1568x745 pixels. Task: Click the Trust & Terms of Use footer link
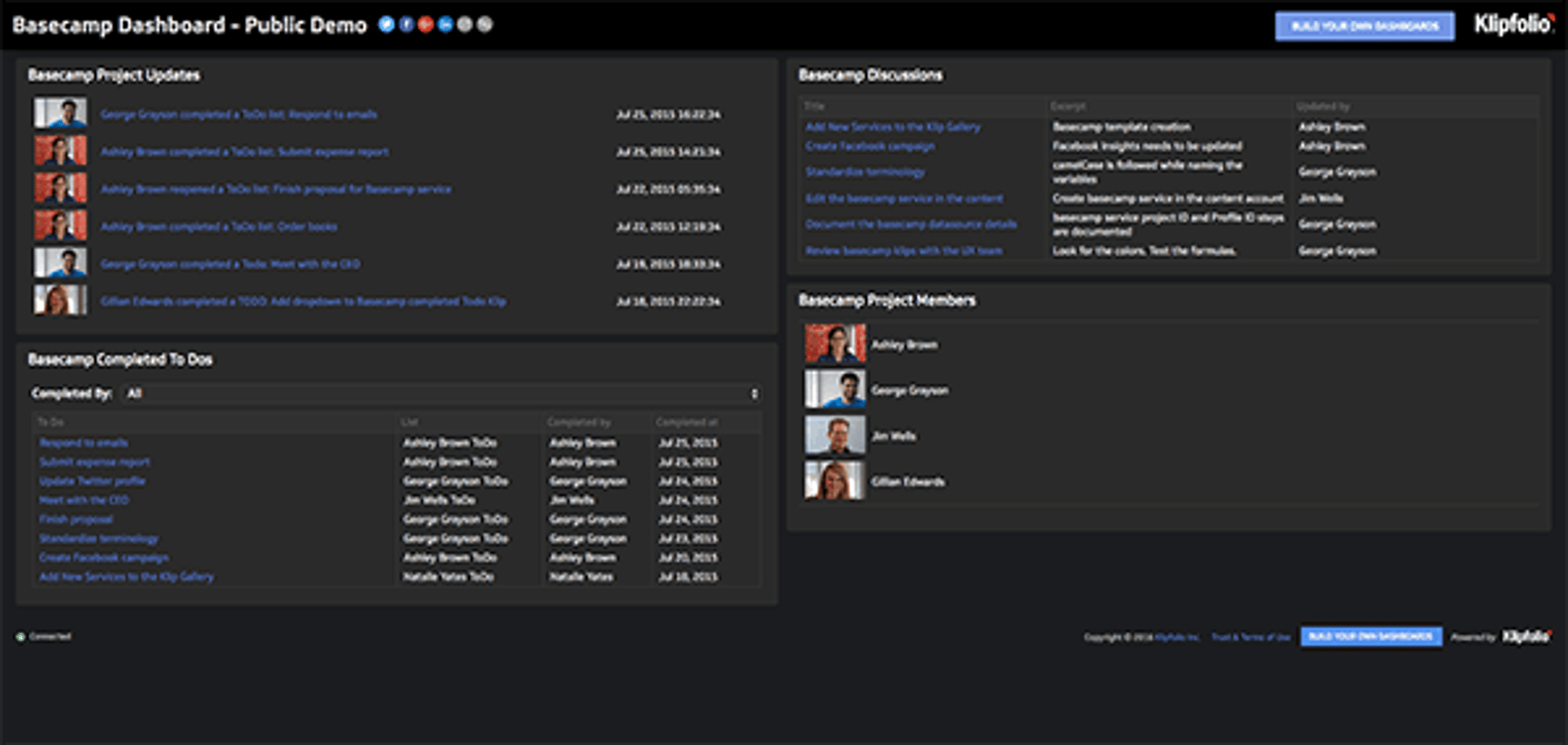coord(1250,637)
